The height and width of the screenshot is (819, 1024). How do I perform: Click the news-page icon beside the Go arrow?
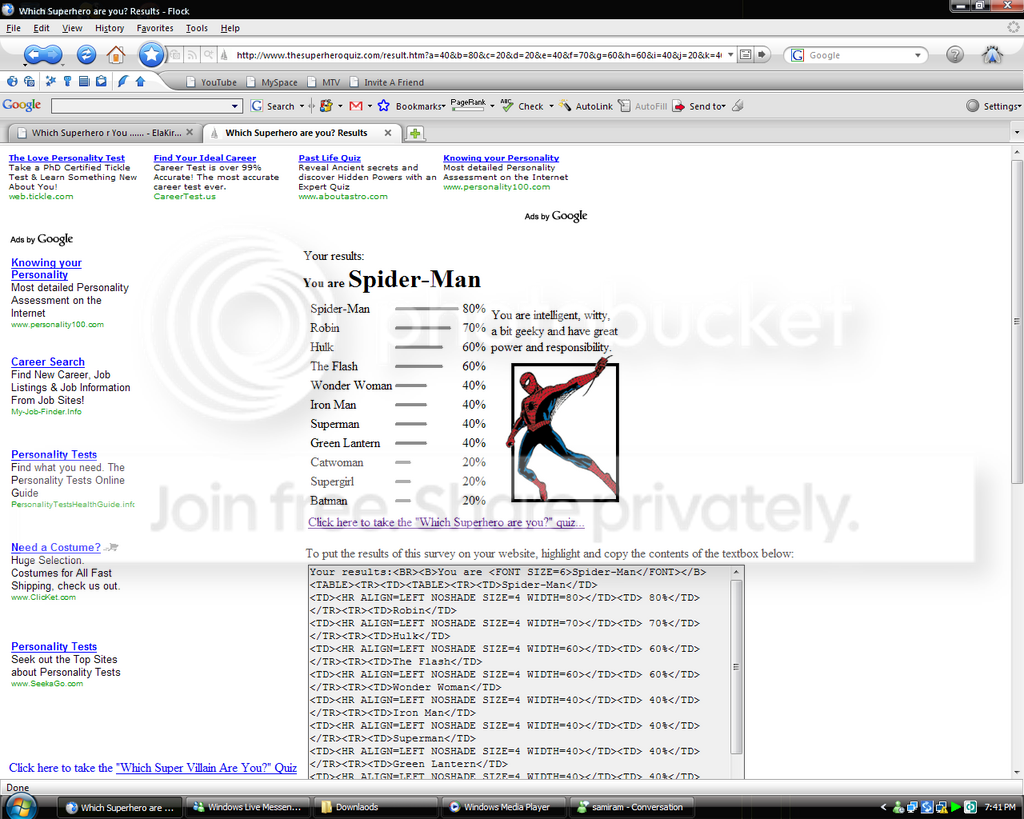click(x=746, y=55)
